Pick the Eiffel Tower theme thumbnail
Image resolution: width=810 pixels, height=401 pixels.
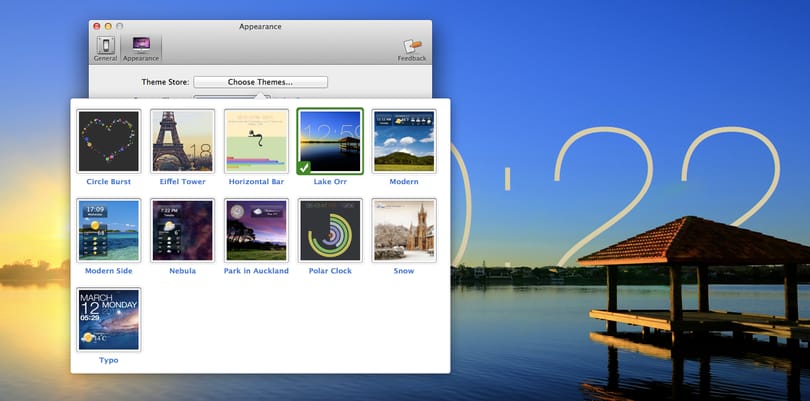coord(182,141)
